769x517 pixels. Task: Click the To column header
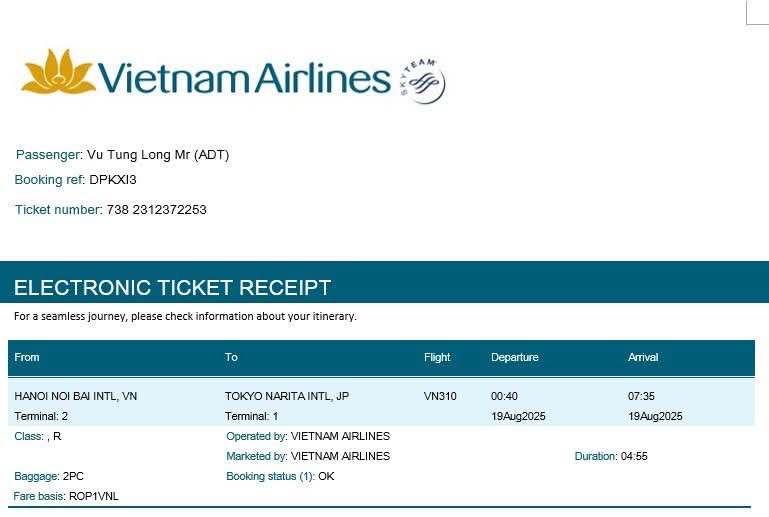[231, 357]
